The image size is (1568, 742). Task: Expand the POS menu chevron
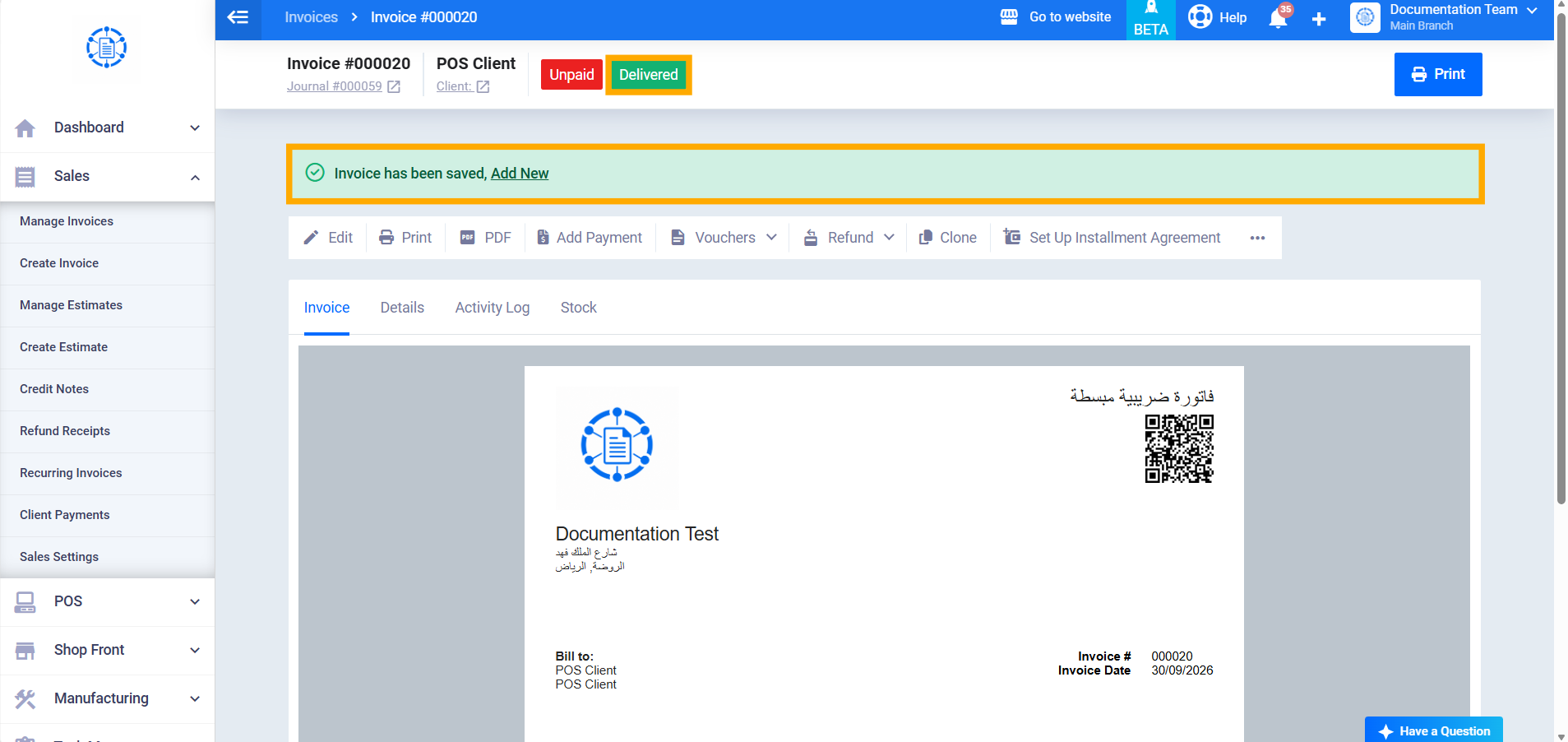195,601
